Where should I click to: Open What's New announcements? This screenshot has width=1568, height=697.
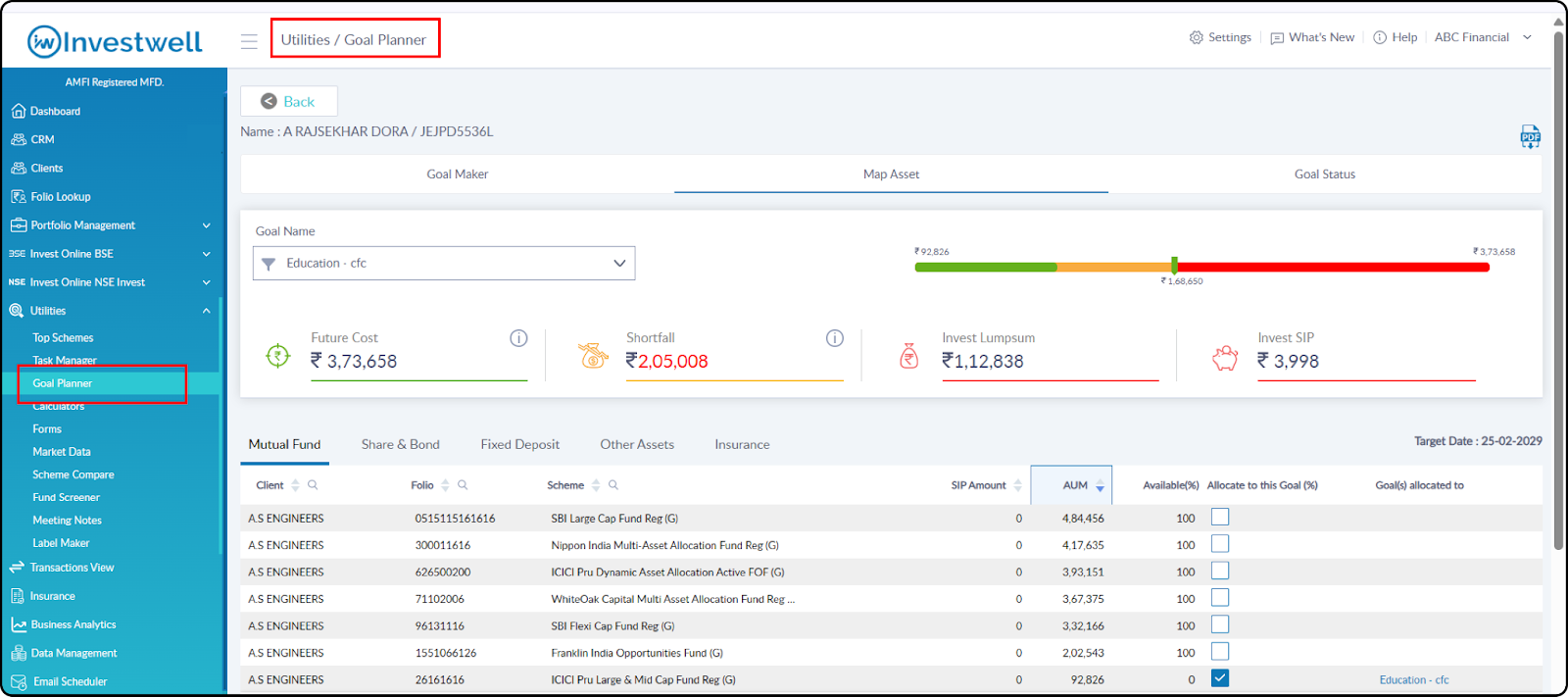pos(1312,37)
